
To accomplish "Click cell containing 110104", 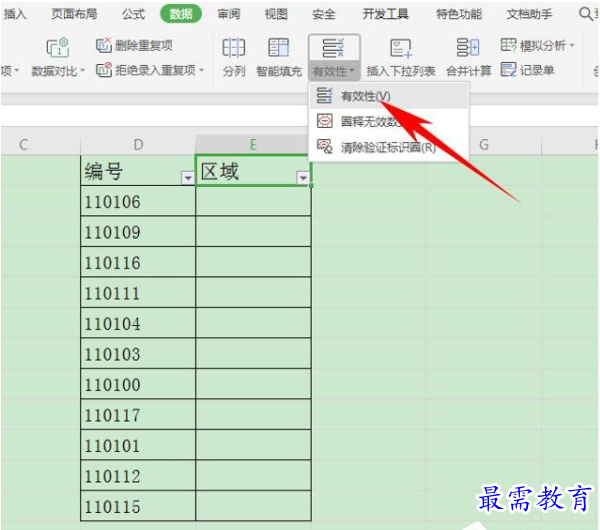I will [x=138, y=323].
